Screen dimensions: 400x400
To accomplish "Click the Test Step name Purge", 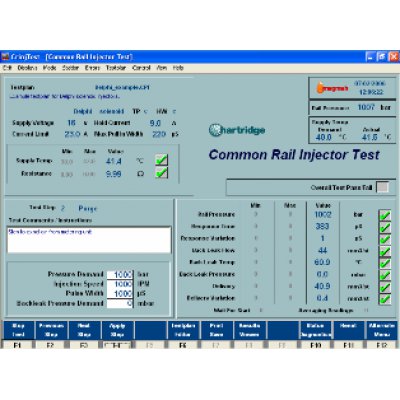I will (x=87, y=208).
